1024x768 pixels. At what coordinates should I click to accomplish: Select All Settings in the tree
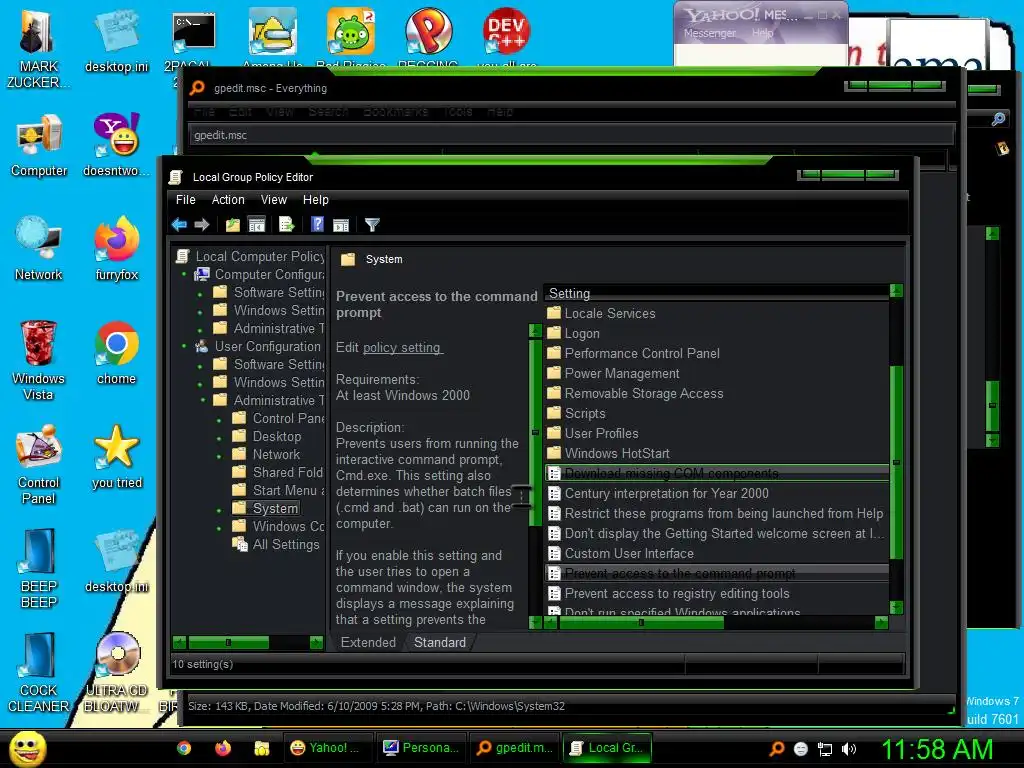click(x=286, y=544)
